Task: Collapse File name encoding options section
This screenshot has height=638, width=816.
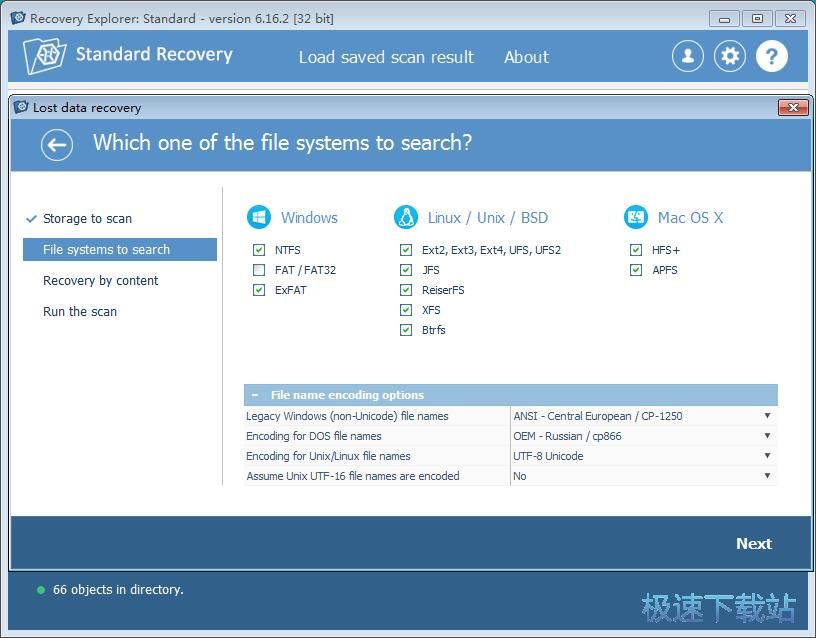Action: 254,395
